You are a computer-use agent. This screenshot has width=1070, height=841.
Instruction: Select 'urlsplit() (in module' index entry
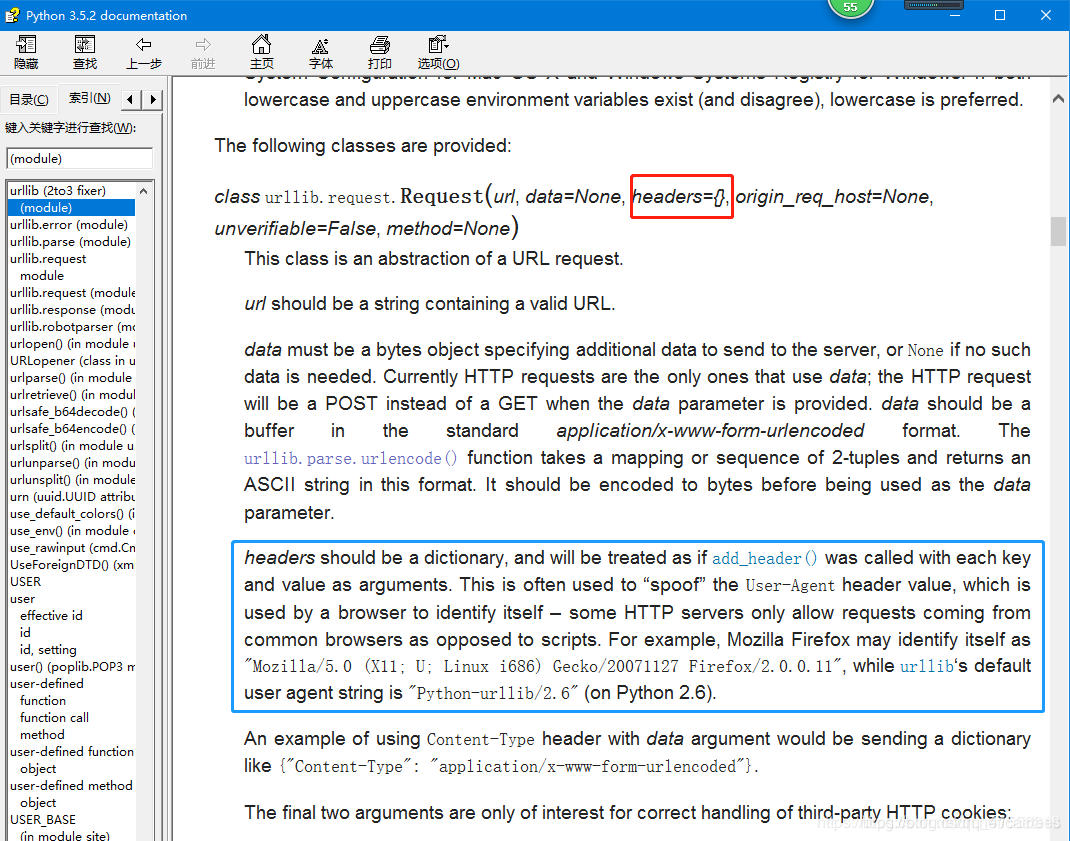point(72,446)
